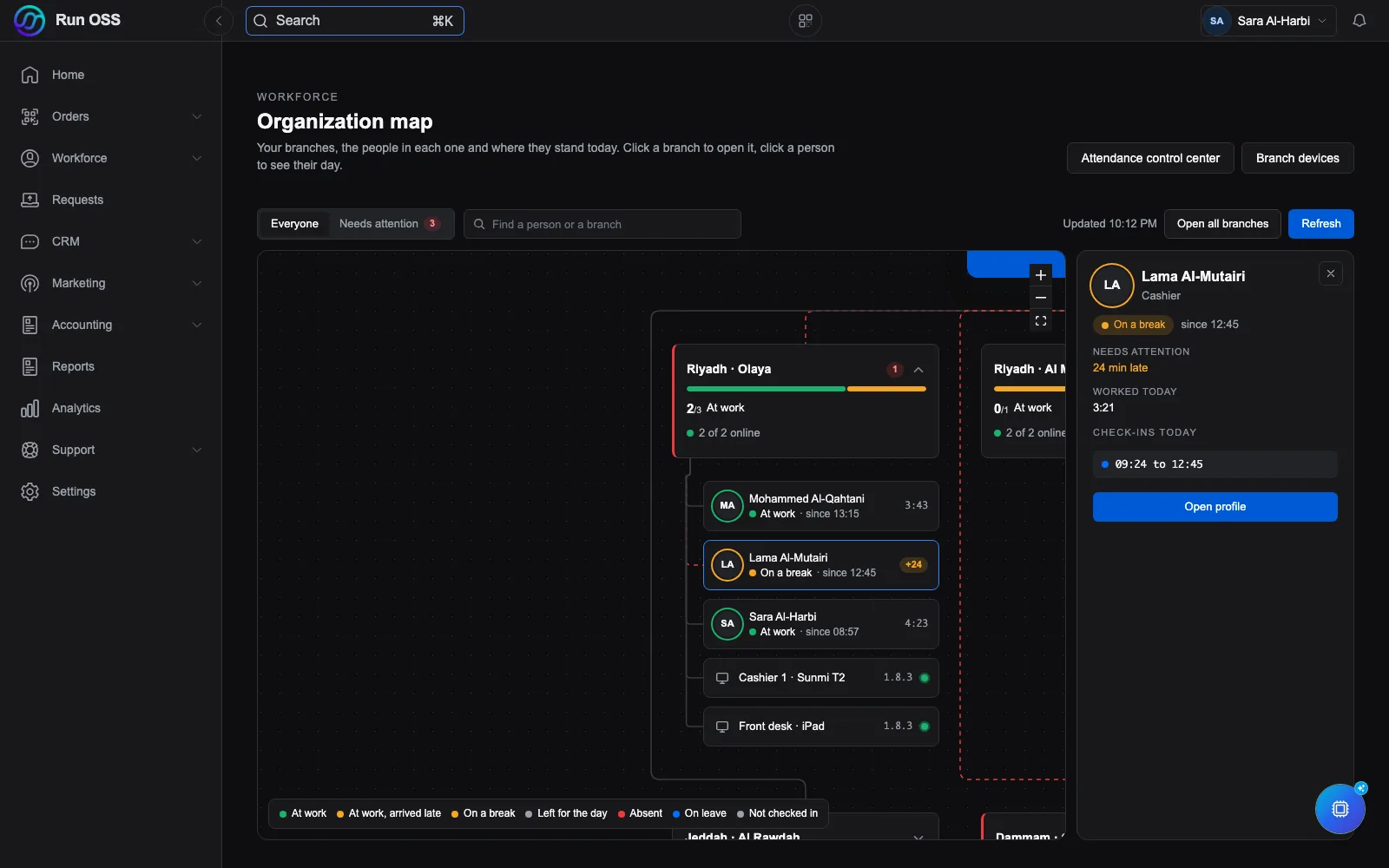Zoom in on the organization map
Viewport: 1389px width, 868px height.
point(1041,275)
